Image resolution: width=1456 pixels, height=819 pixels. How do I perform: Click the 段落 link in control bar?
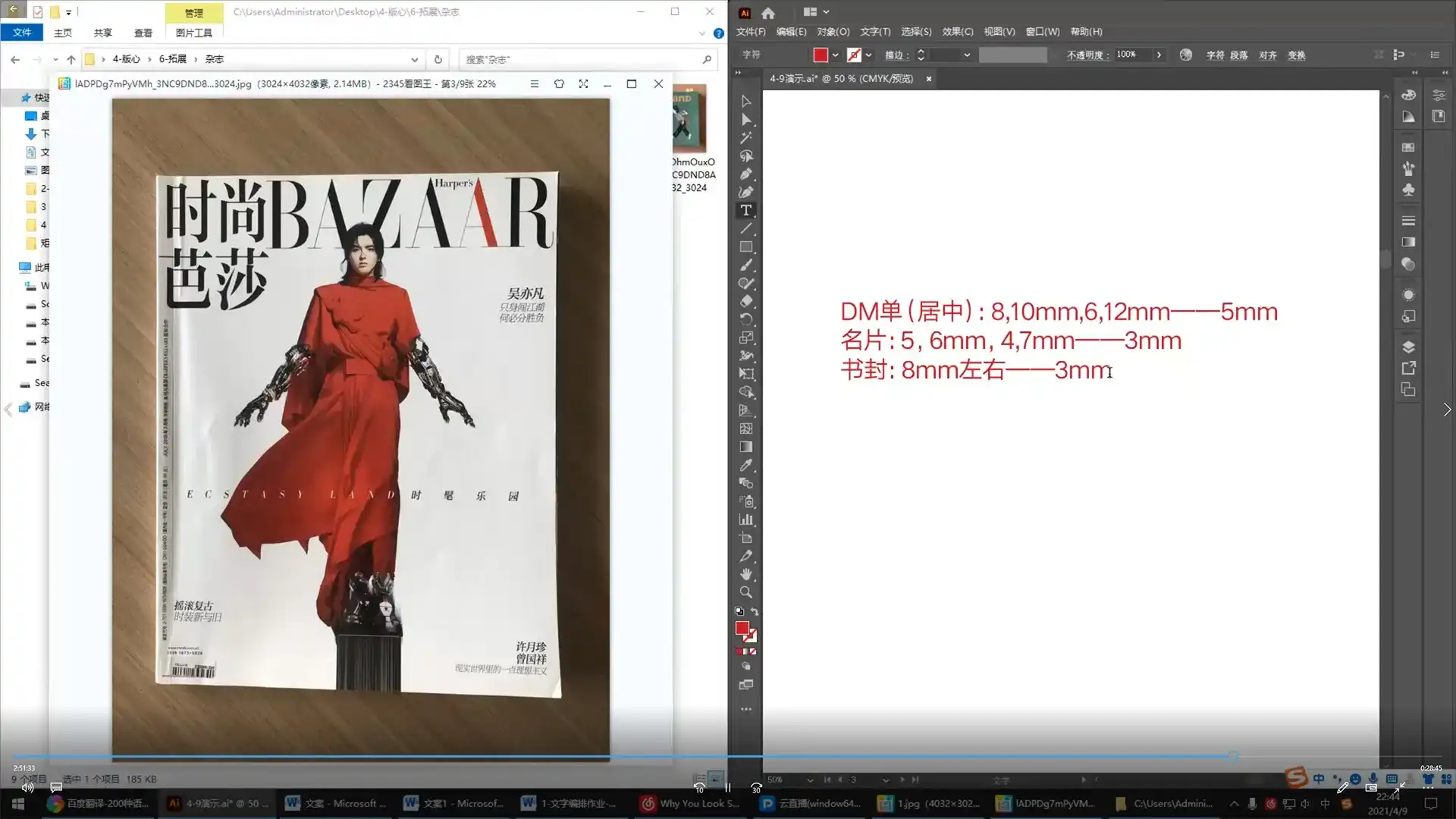1238,55
